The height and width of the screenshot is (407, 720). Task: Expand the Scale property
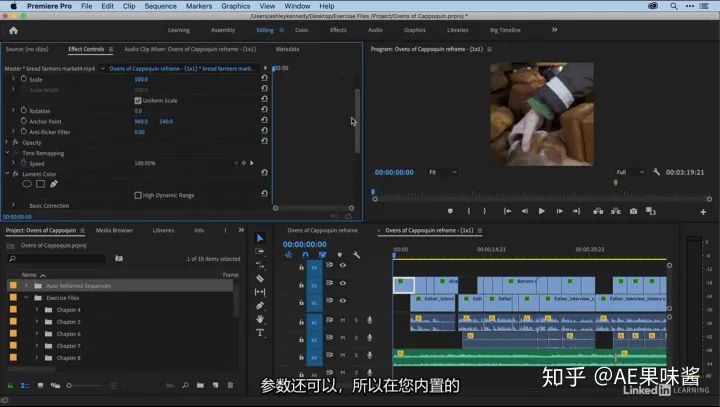[x=13, y=79]
